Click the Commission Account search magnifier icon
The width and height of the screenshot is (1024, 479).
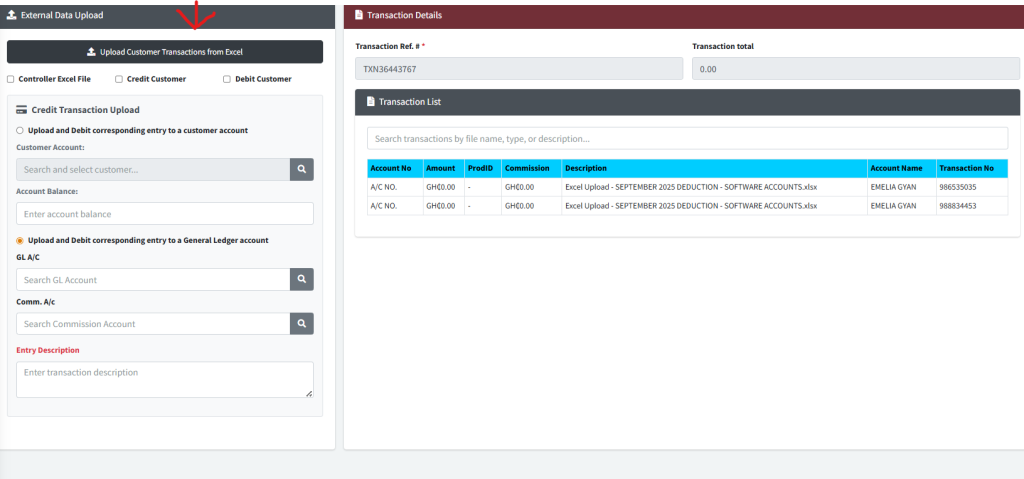(x=301, y=324)
